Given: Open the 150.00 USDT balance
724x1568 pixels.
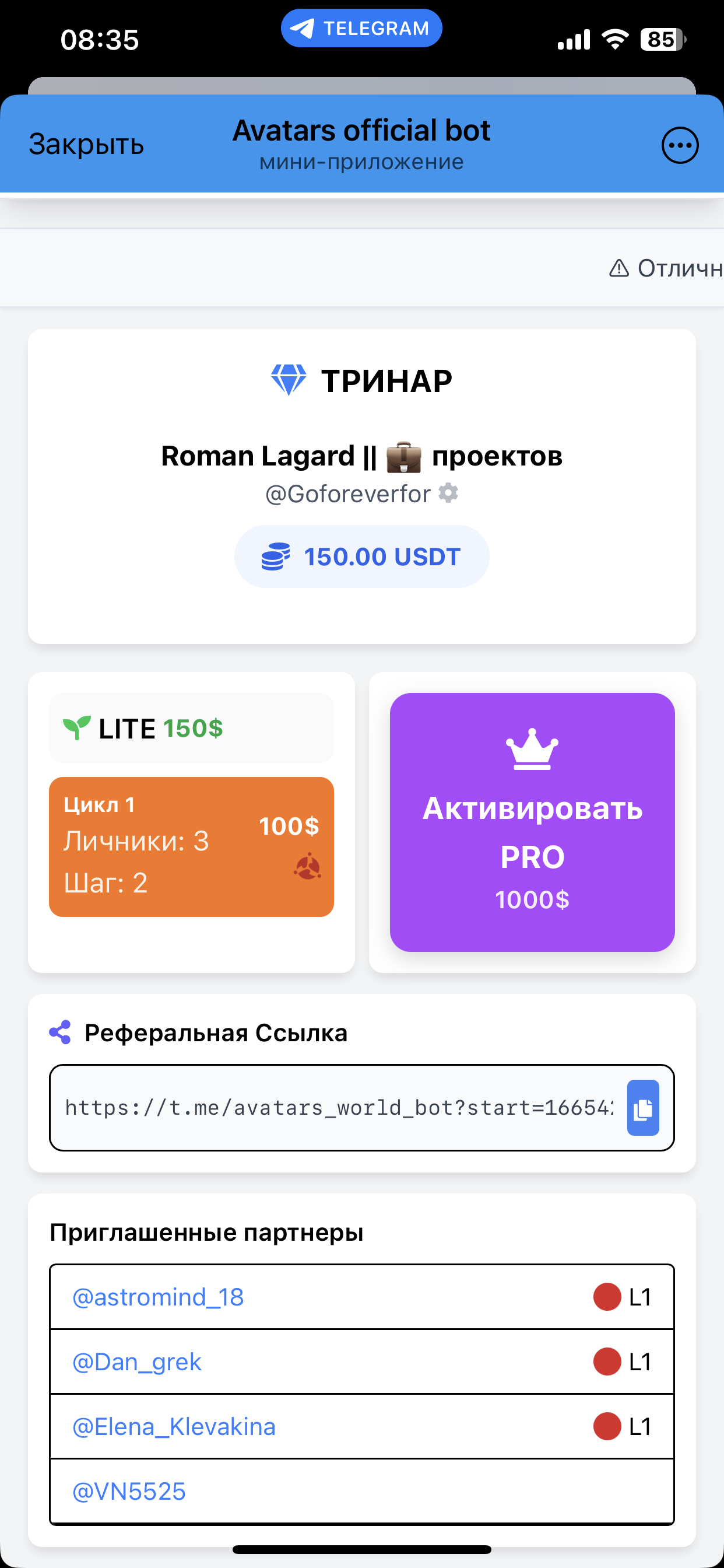Looking at the screenshot, I should pos(381,556).
